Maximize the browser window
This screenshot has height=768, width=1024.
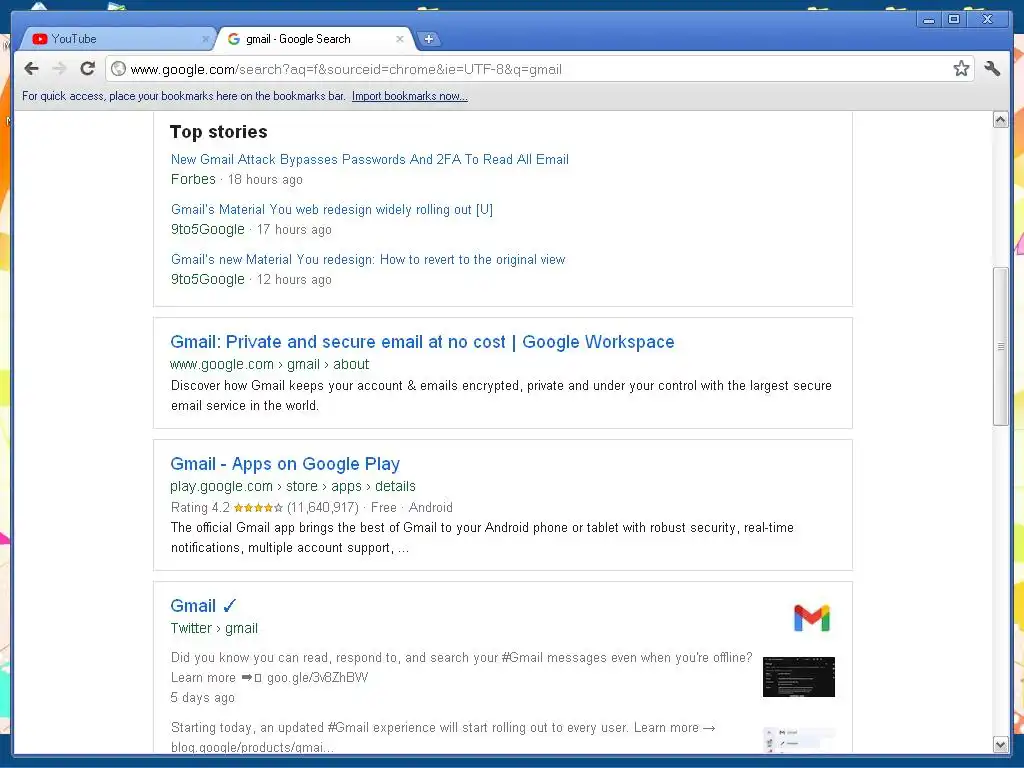tap(954, 20)
